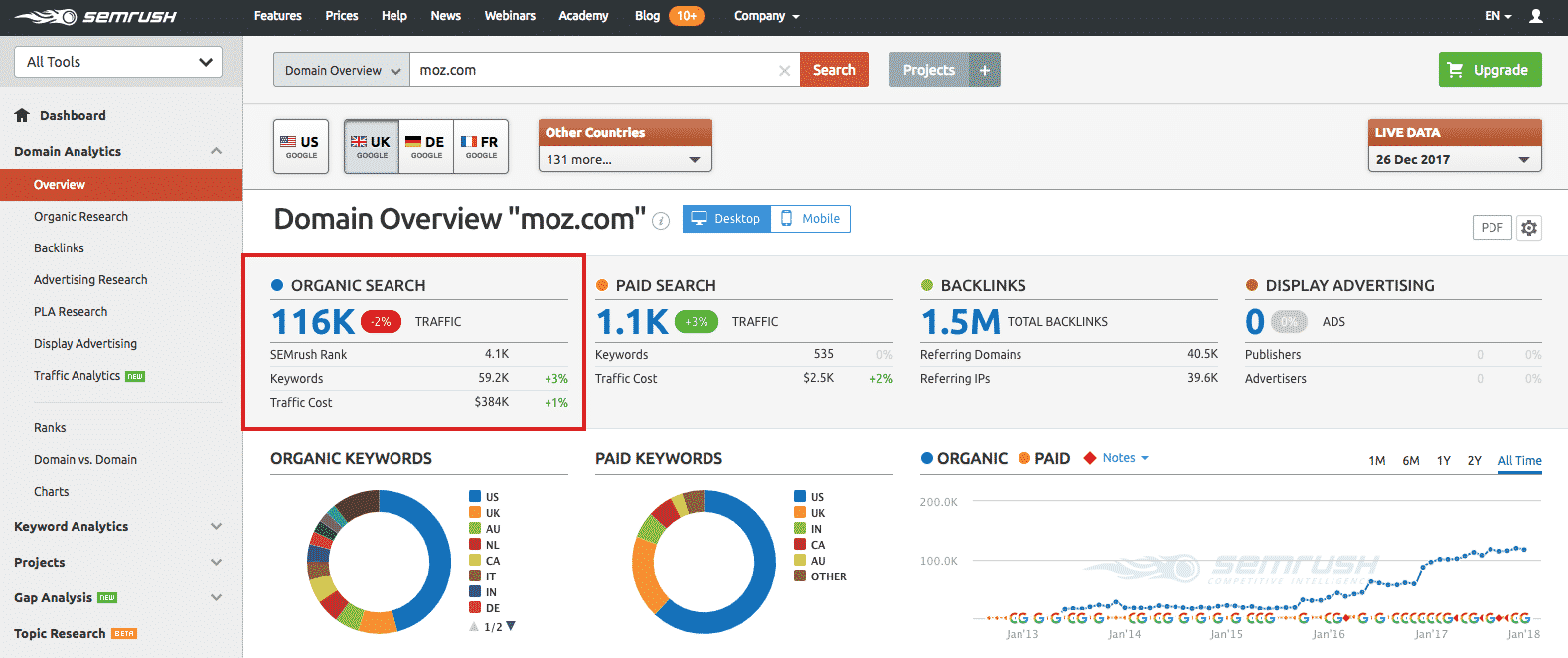Open the Notes dropdown on the chart
Viewport: 1568px width, 658px height.
tap(1116, 458)
